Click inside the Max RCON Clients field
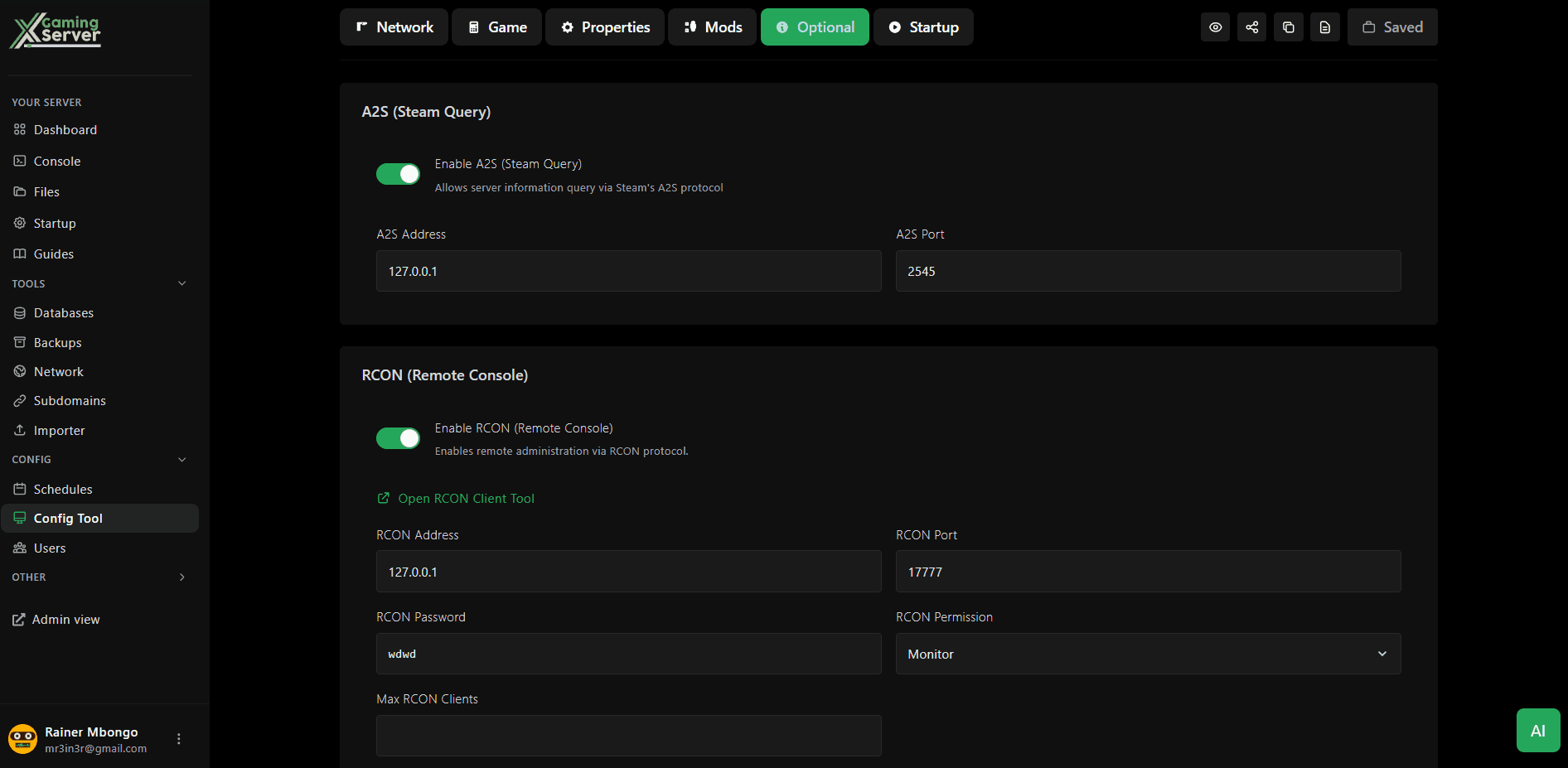Image resolution: width=1568 pixels, height=768 pixels. [627, 736]
